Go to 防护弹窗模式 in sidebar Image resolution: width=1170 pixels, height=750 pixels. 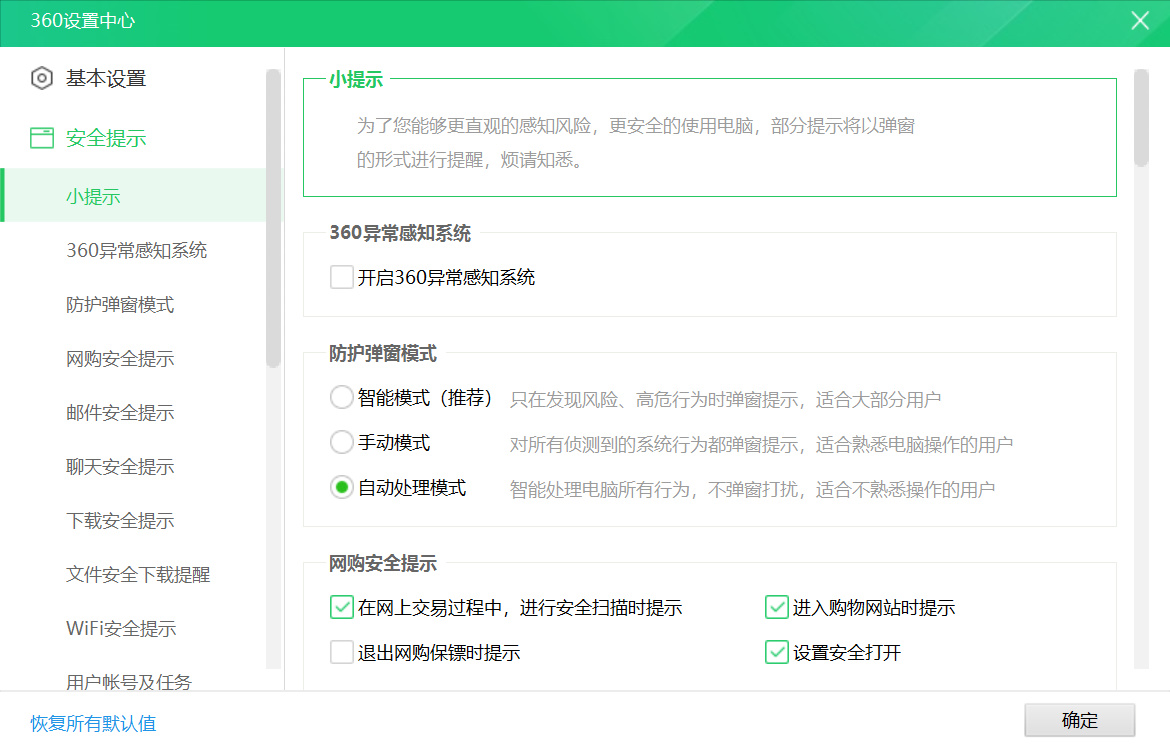click(120, 304)
